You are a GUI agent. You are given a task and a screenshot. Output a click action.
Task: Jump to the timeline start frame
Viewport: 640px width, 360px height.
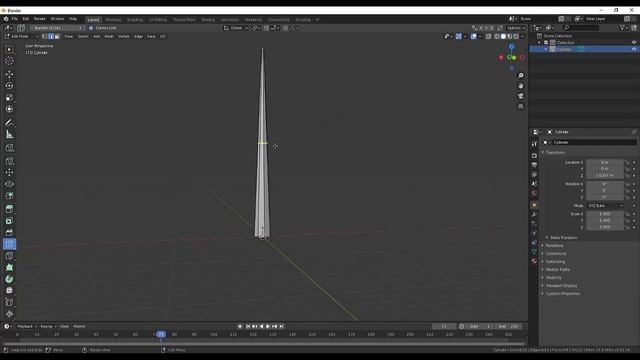pos(248,327)
